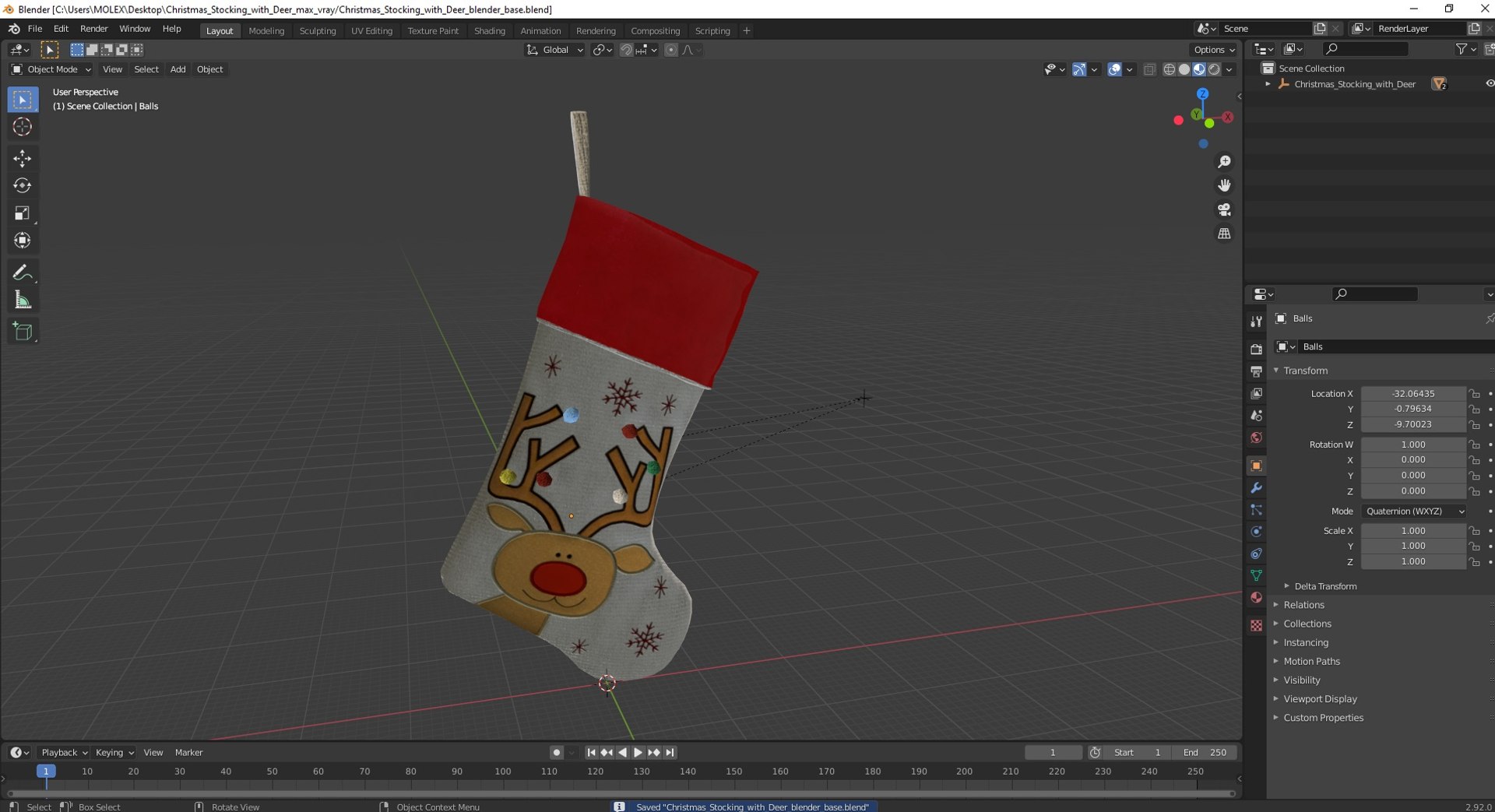The width and height of the screenshot is (1495, 812).
Task: Play the animation
Action: click(638, 752)
